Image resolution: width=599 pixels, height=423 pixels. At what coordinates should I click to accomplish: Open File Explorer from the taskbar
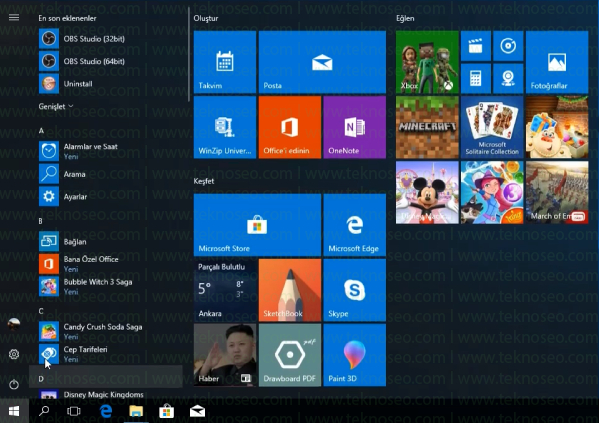tap(136, 411)
